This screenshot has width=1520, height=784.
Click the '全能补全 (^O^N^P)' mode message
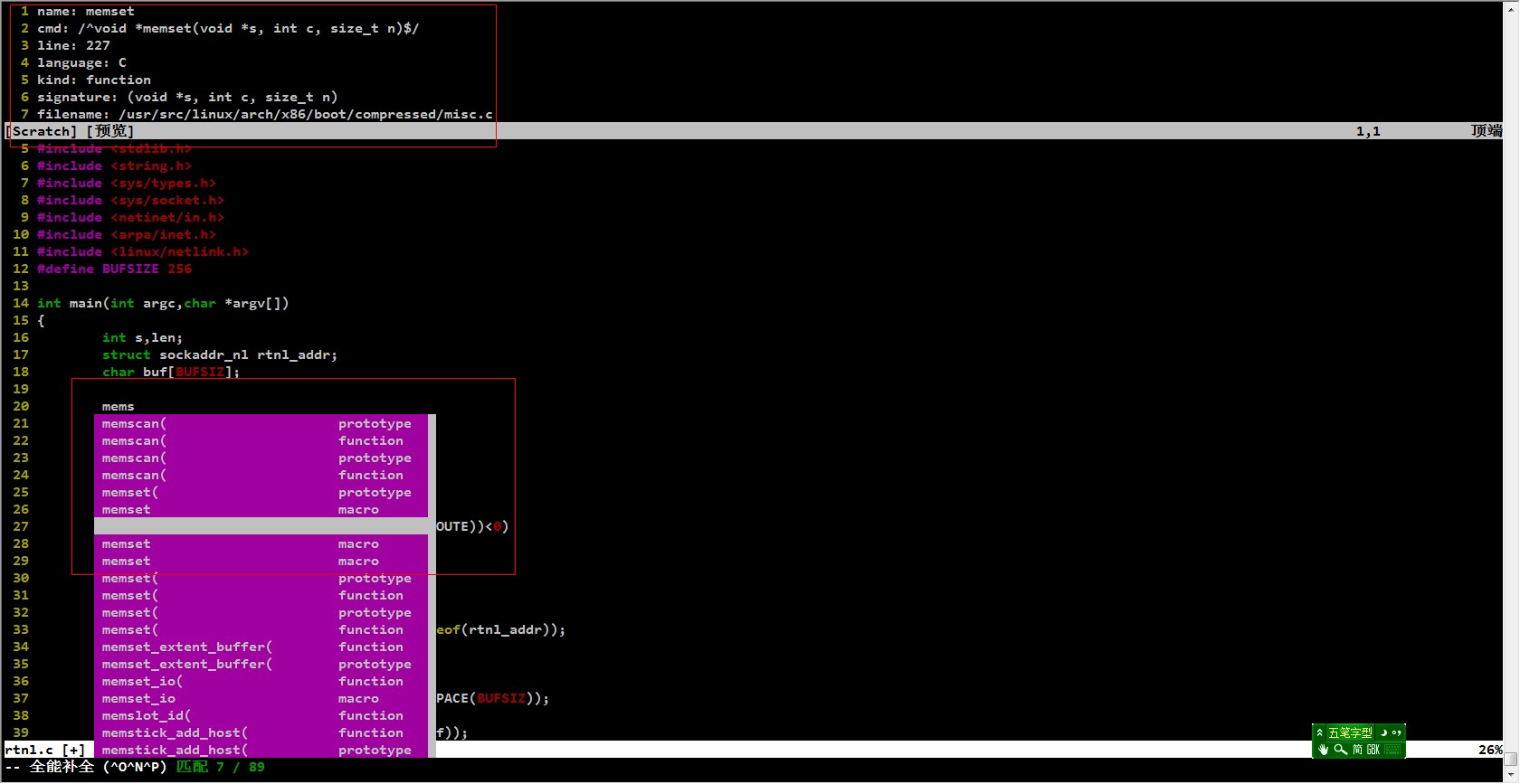(x=99, y=767)
